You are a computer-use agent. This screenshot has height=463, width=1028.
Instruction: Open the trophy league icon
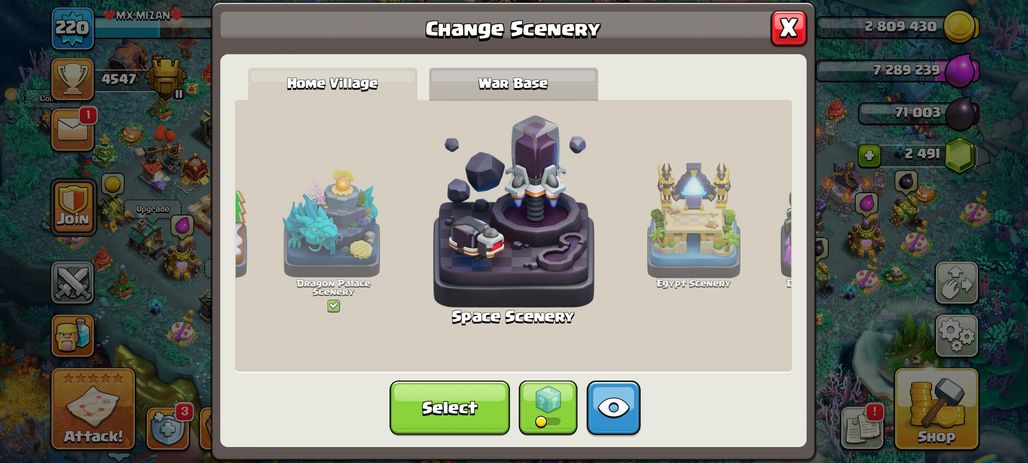point(72,79)
